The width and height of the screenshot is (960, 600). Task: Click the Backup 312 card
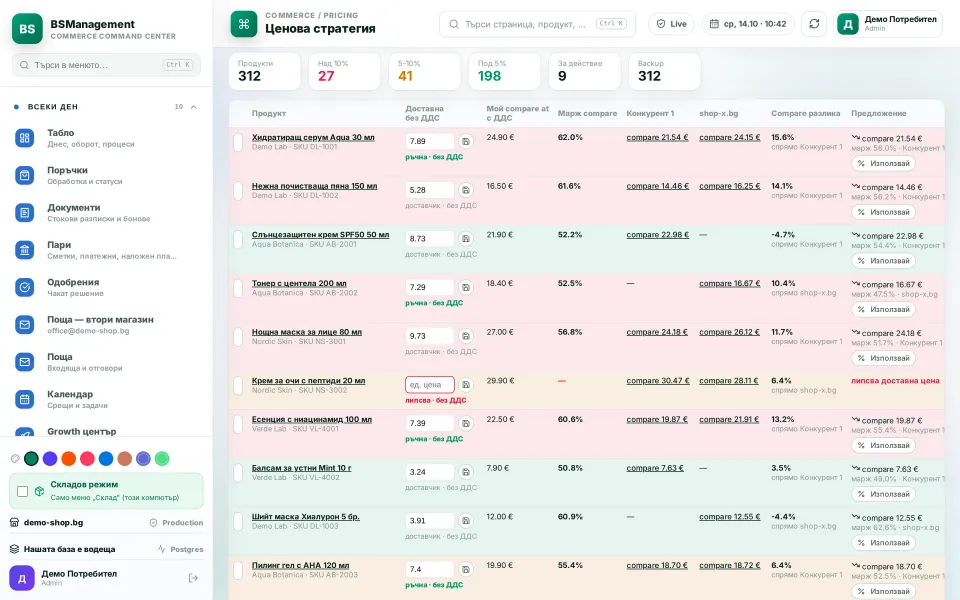pyautogui.click(x=665, y=72)
